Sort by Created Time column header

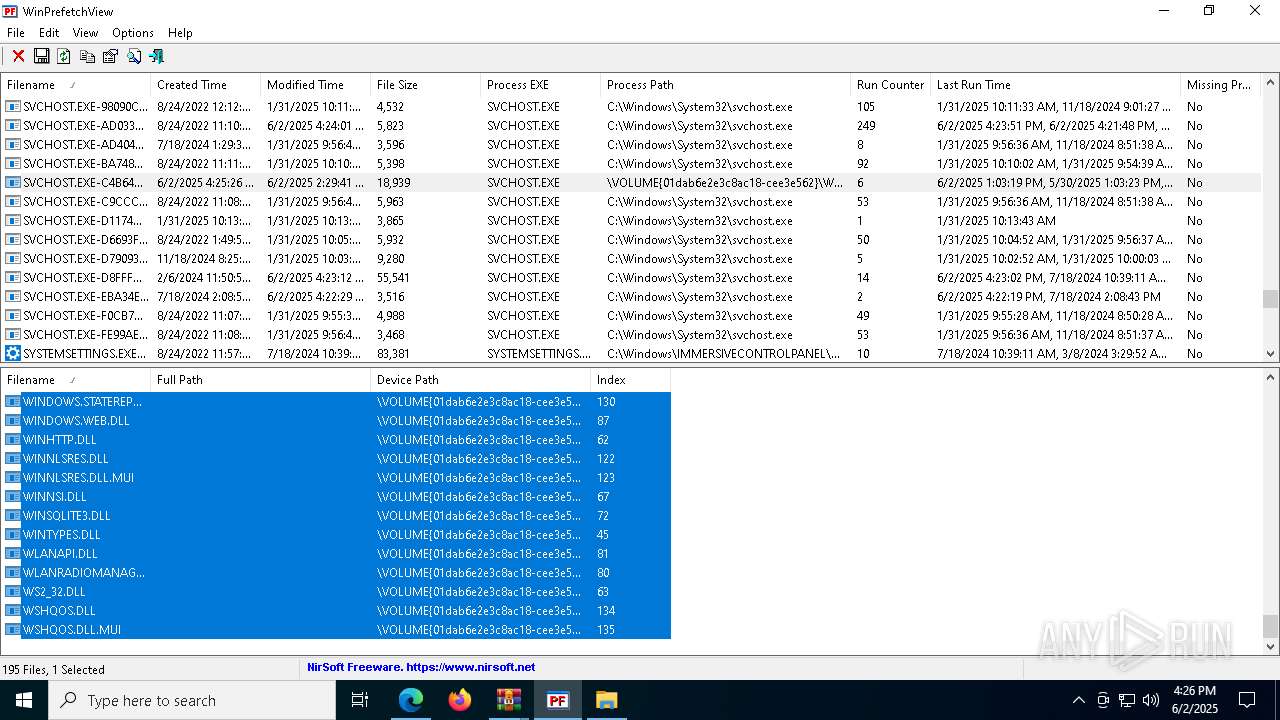coord(205,85)
